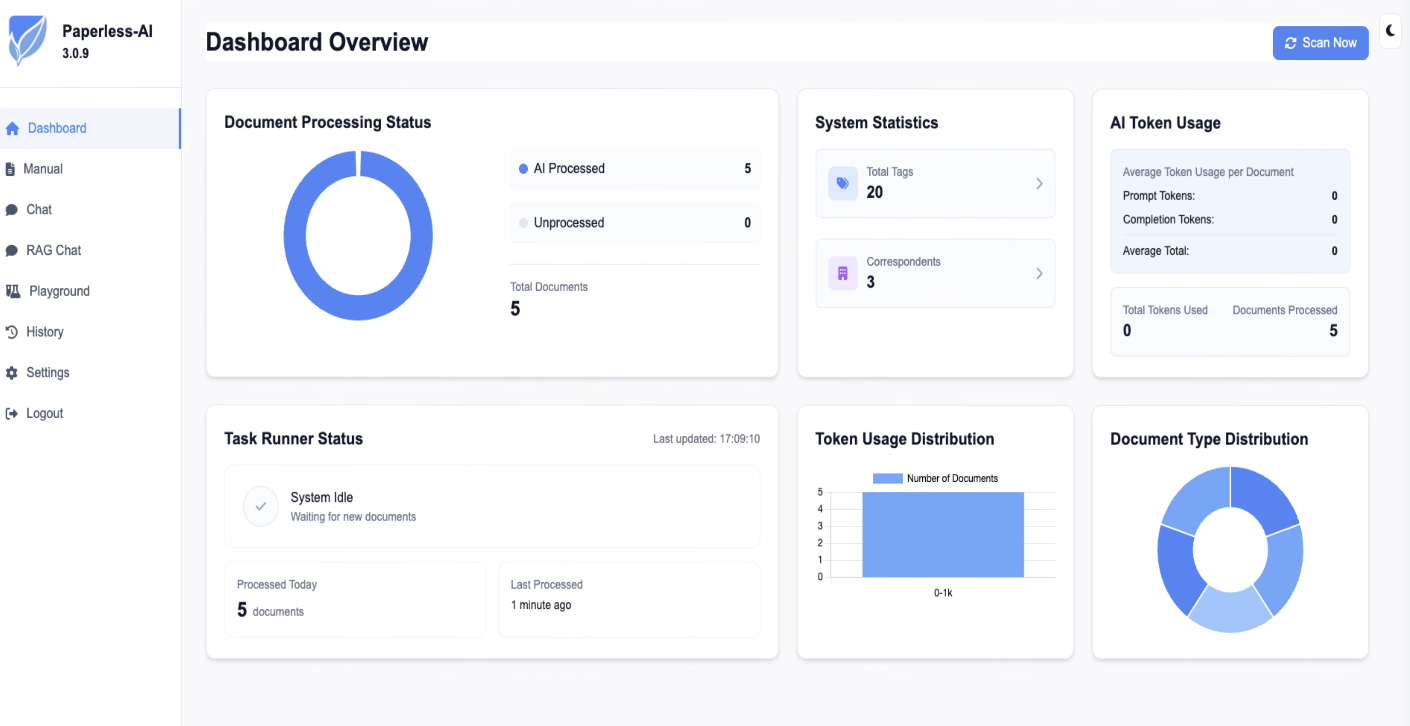Click the Correspondents building icon
This screenshot has width=1410, height=726.
842,273
